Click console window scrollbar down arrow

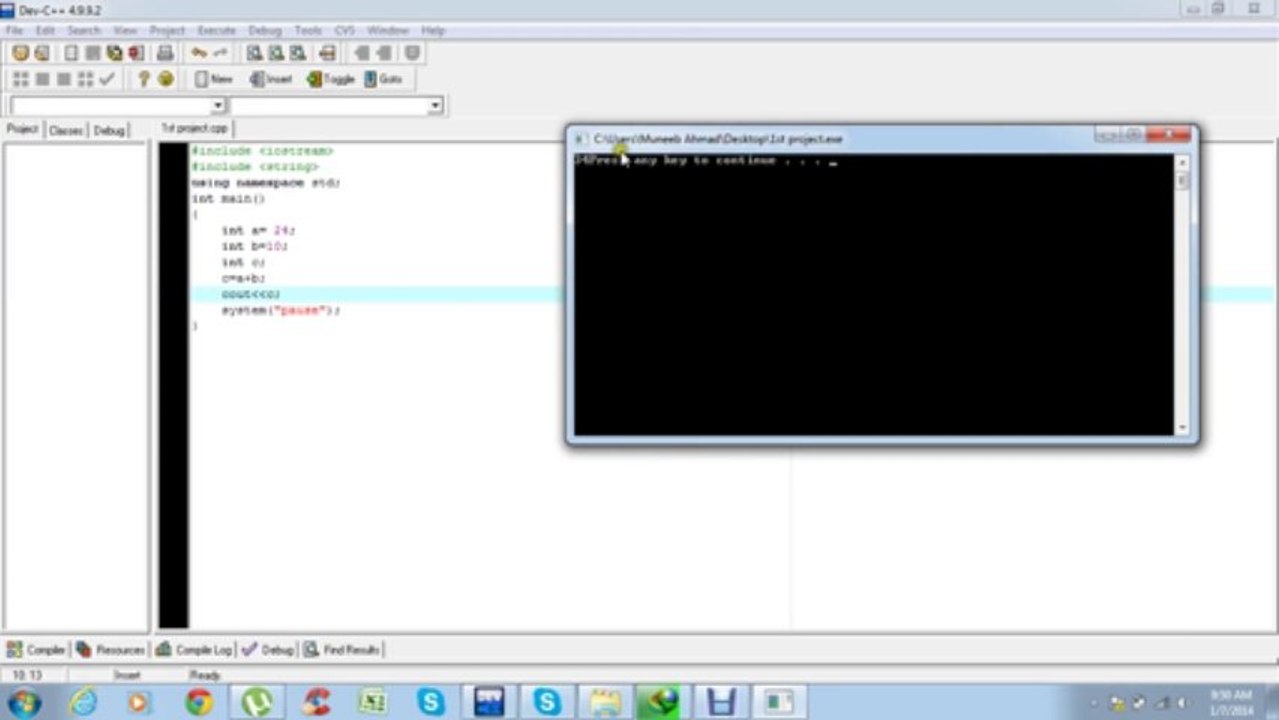click(1182, 428)
